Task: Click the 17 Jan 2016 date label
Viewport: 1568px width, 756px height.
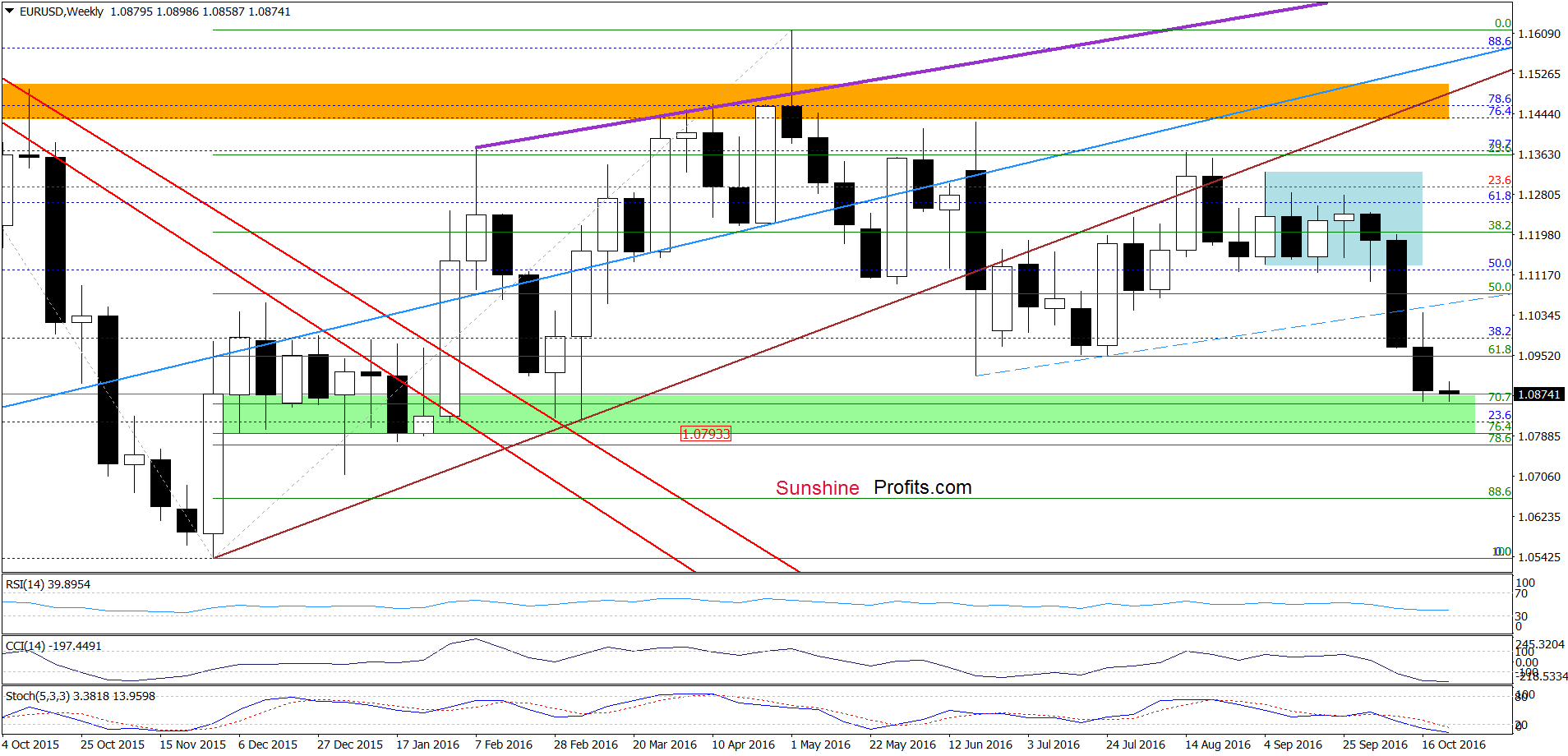Action: pyautogui.click(x=427, y=744)
